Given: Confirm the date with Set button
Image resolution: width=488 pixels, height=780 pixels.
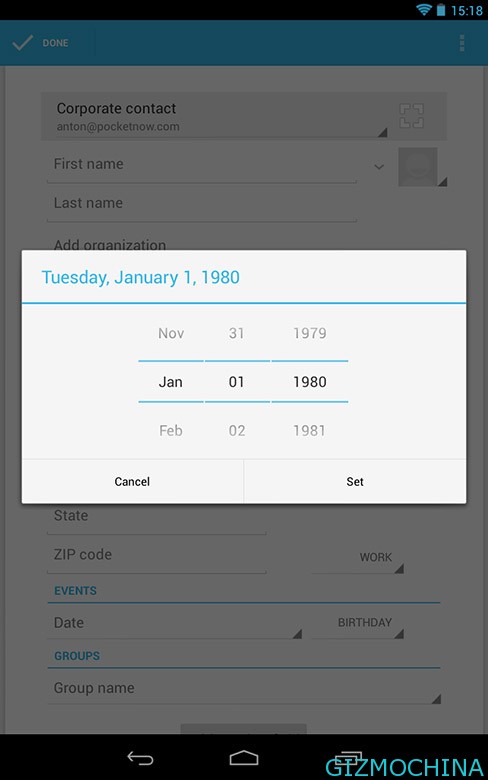Looking at the screenshot, I should click(x=355, y=482).
